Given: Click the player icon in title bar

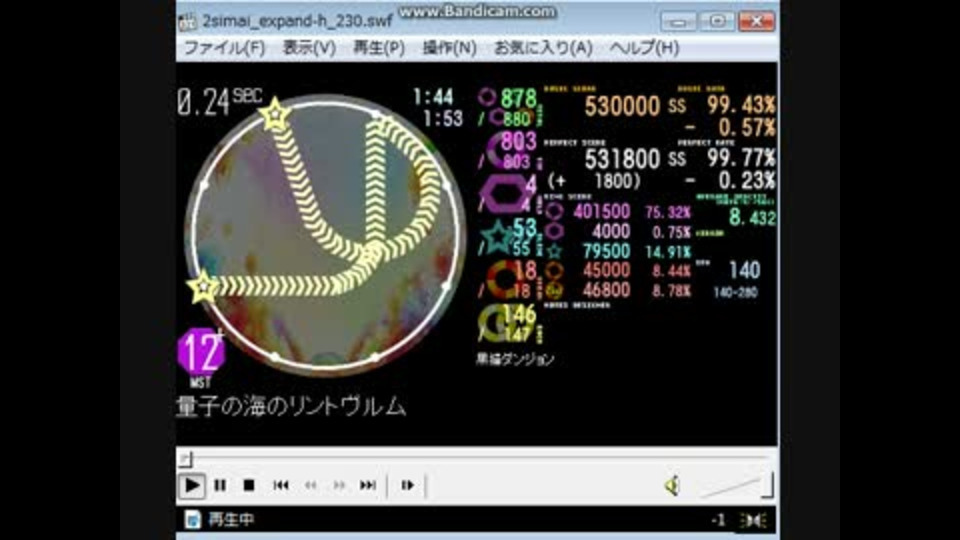Looking at the screenshot, I should [187, 22].
